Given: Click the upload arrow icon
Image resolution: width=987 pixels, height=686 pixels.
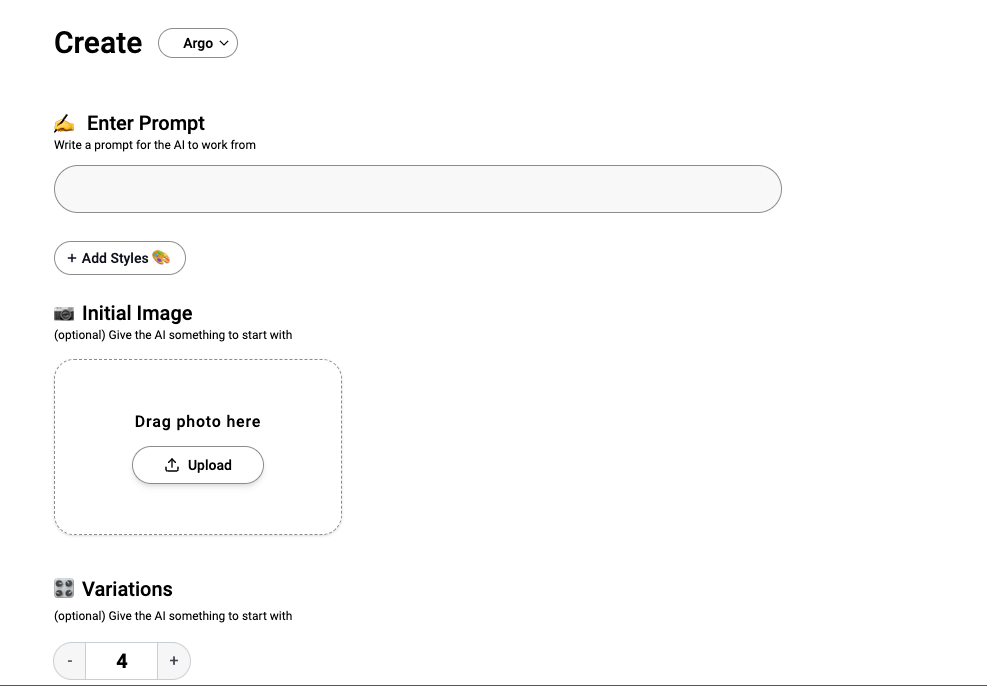Looking at the screenshot, I should (x=172, y=465).
